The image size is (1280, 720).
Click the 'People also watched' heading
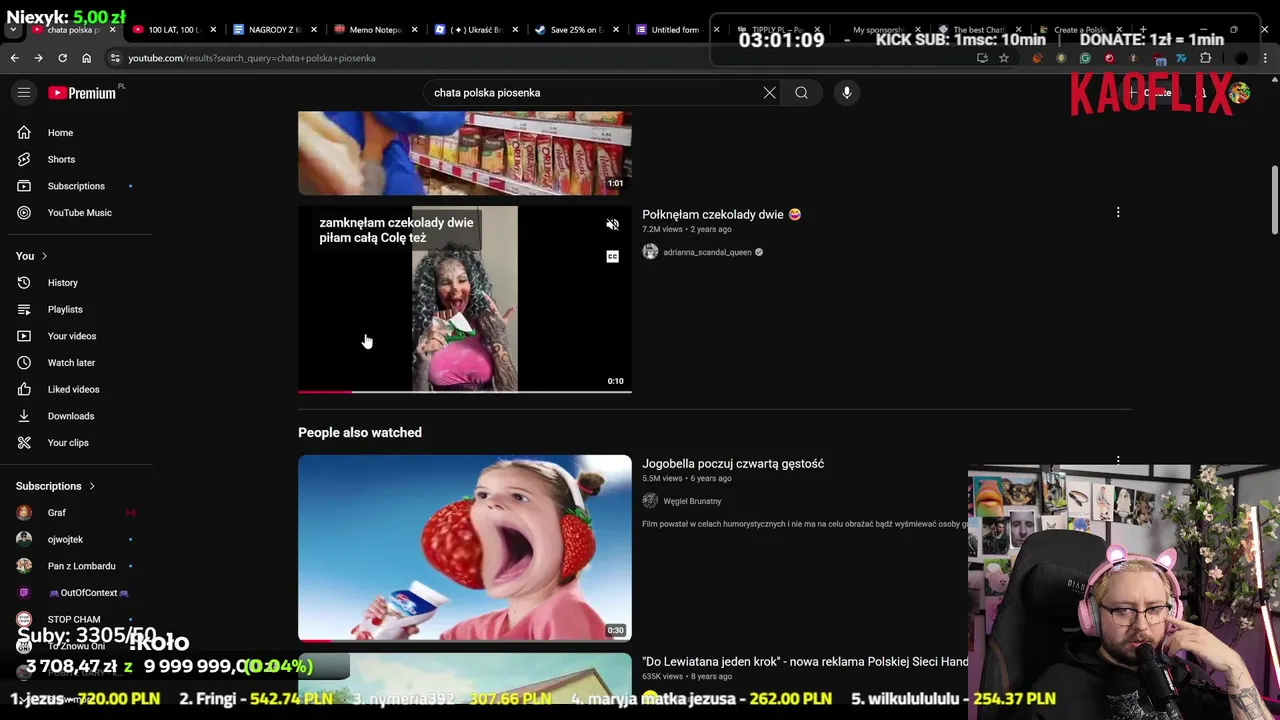point(360,433)
